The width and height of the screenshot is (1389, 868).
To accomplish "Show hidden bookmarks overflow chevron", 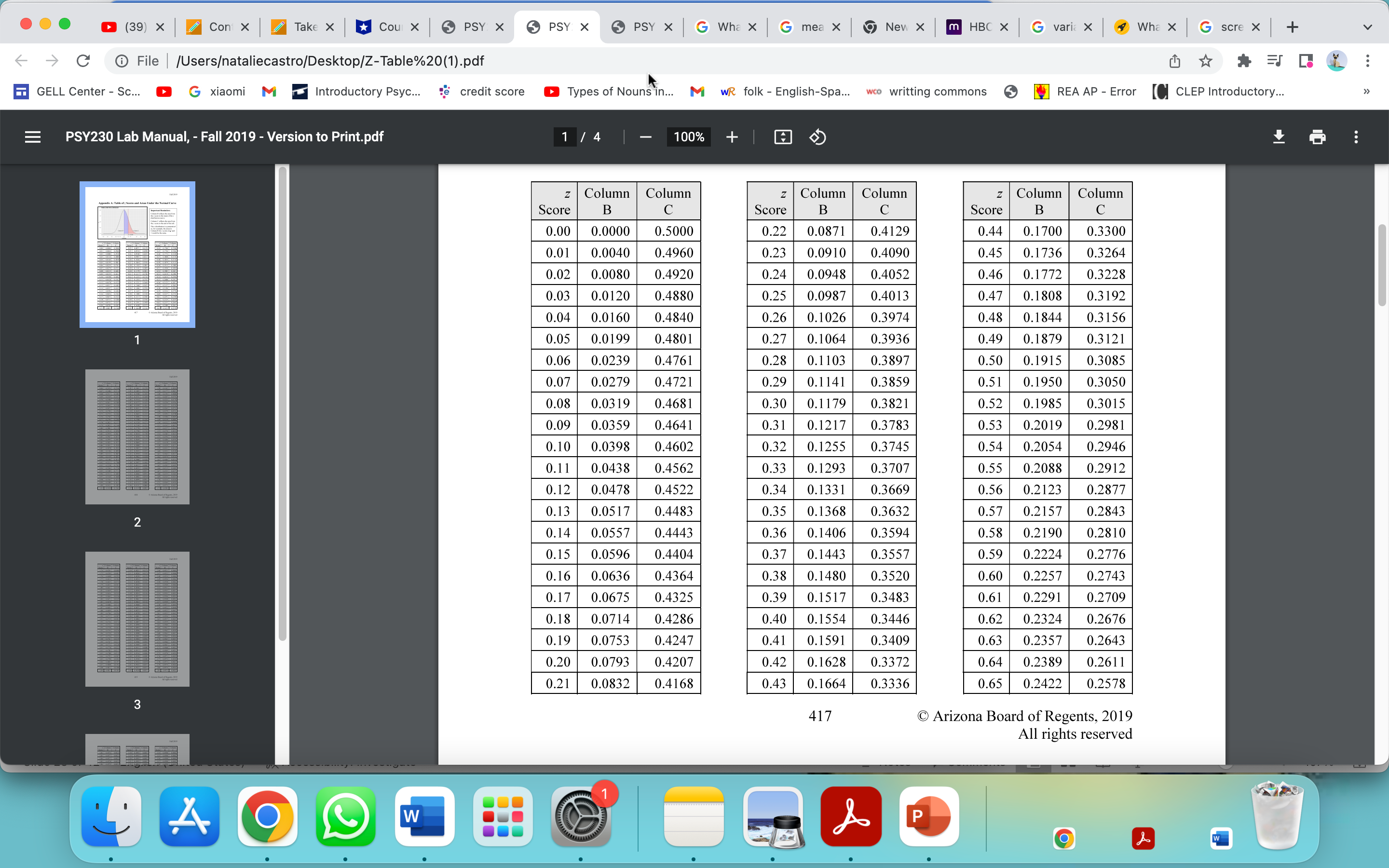I will (1366, 91).
